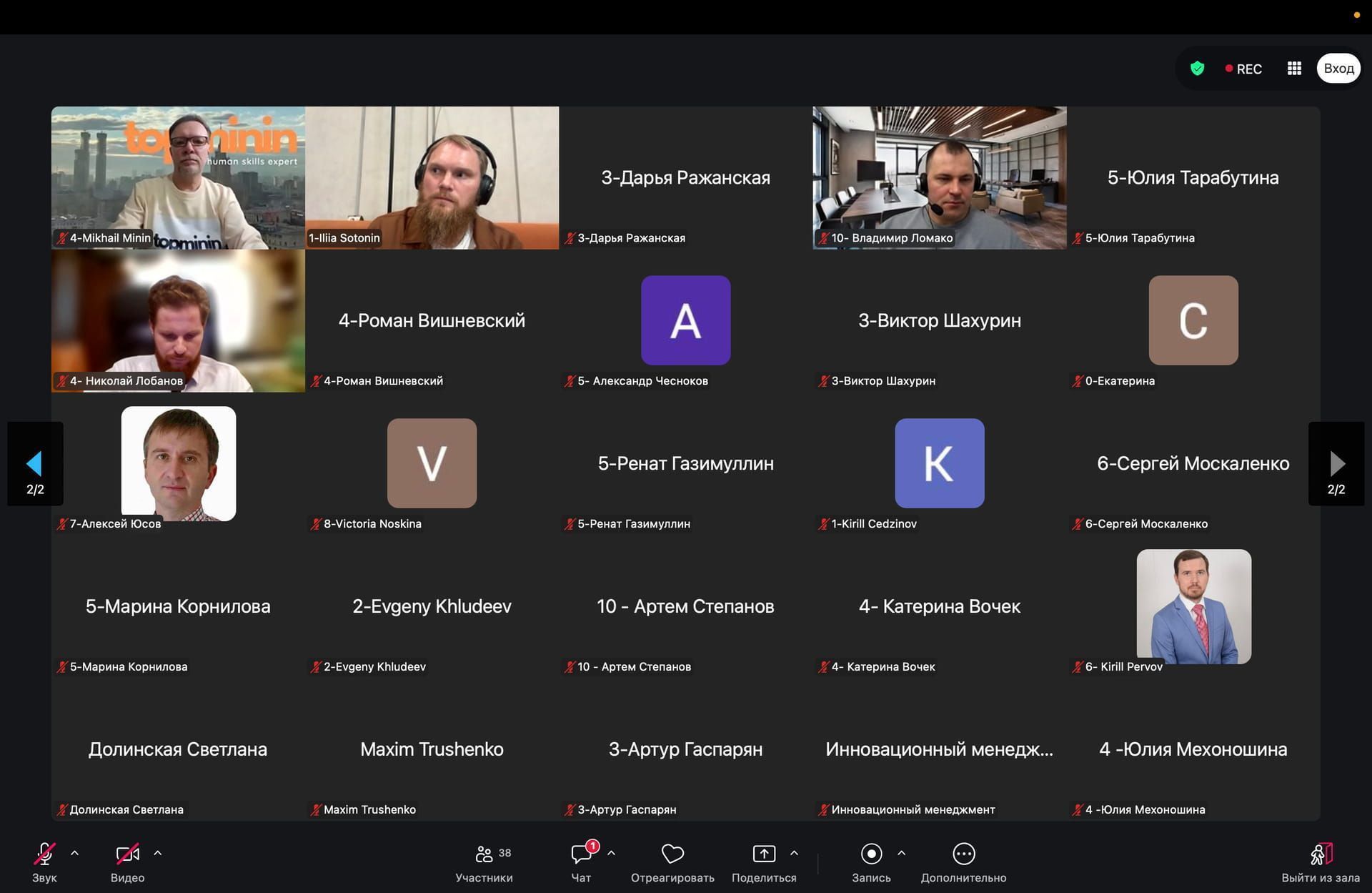
Task: Click the green security shield icon
Action: point(1198,69)
